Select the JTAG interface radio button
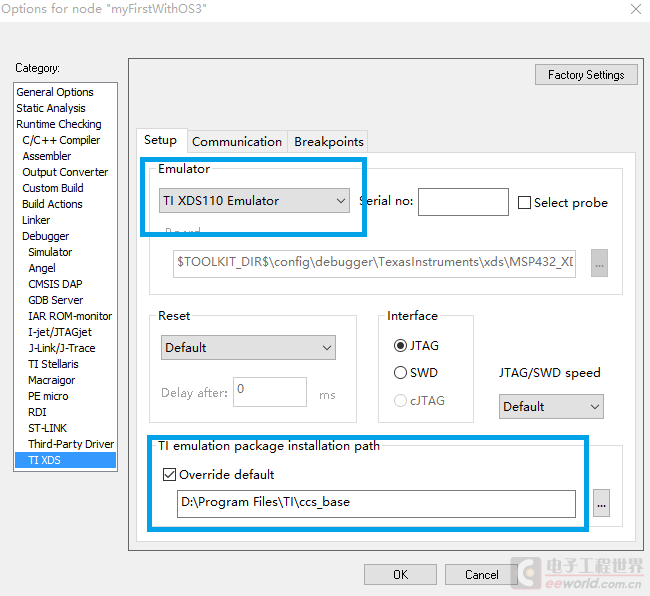 (400, 345)
